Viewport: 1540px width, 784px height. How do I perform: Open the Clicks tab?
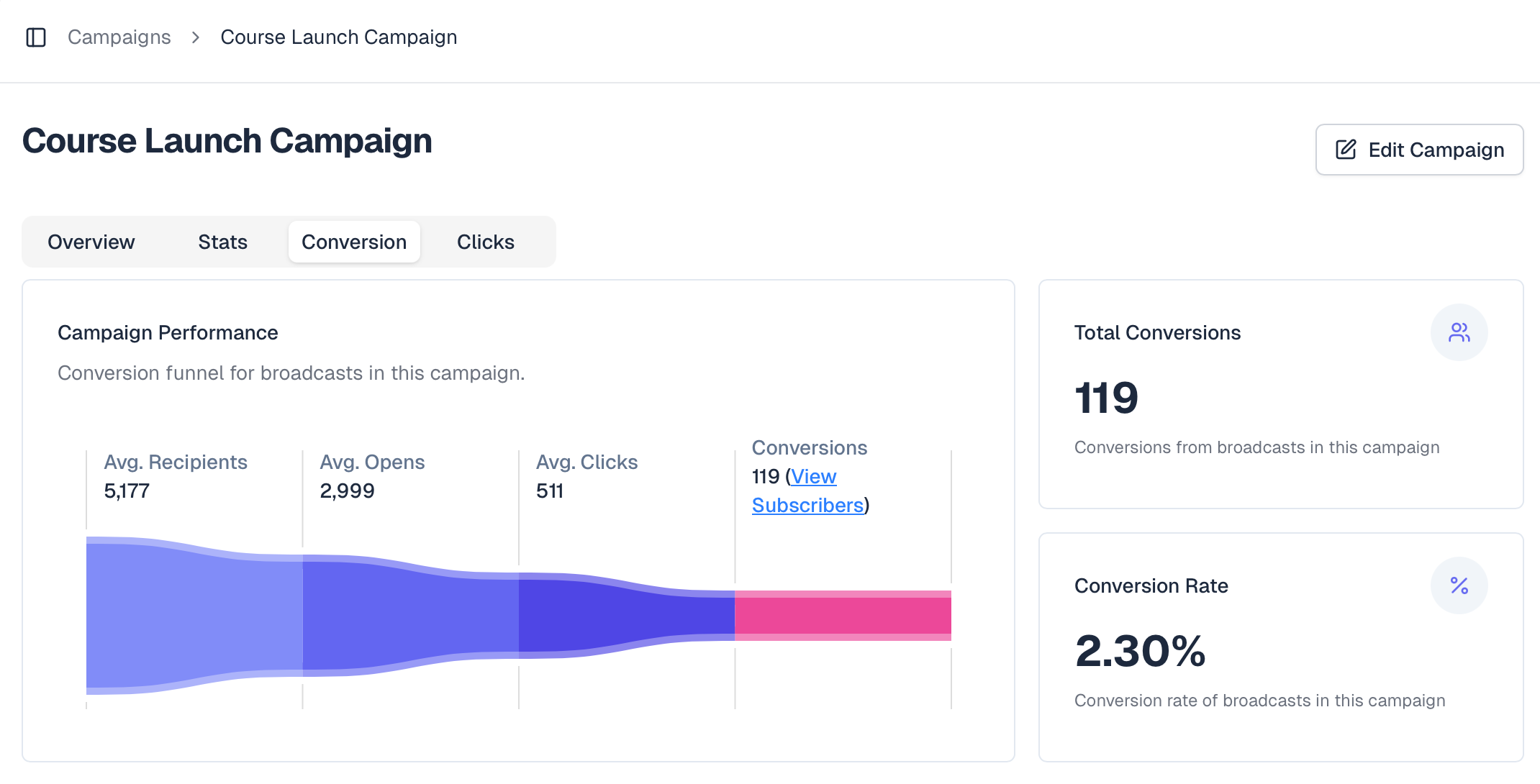[485, 242]
